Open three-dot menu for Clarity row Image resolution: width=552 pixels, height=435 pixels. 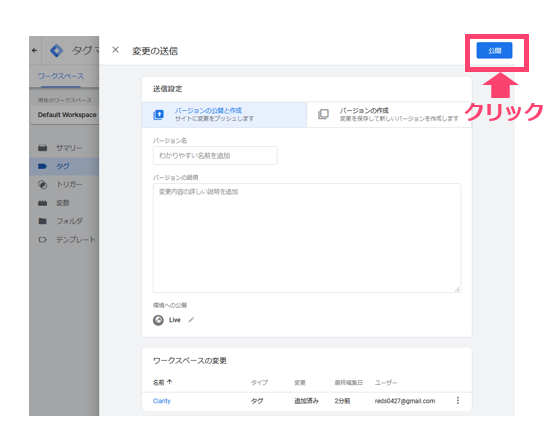(458, 401)
